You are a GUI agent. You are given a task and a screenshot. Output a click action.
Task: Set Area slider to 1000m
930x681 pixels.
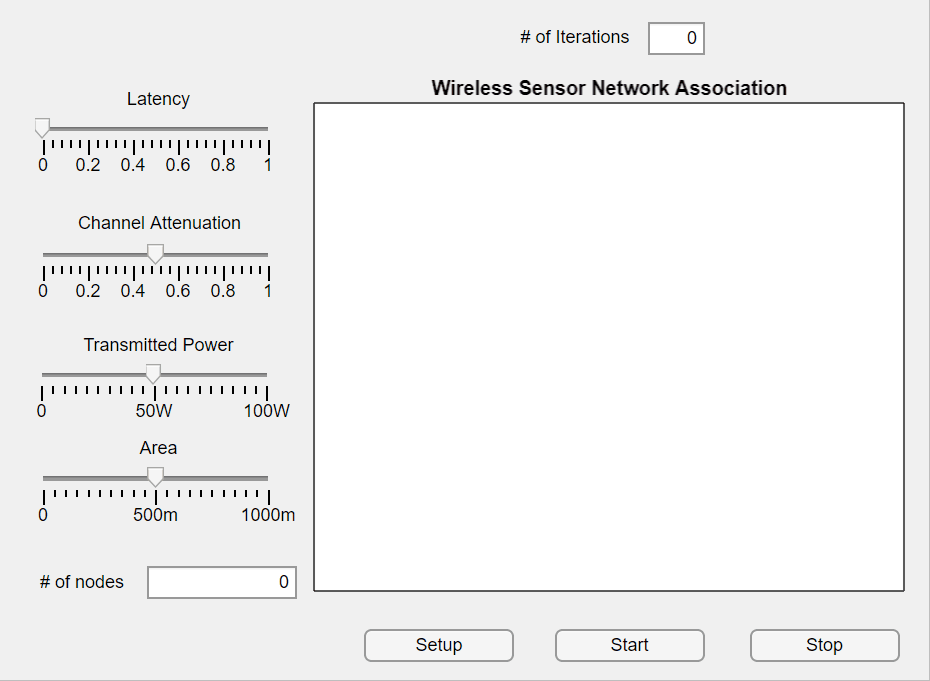click(x=268, y=478)
